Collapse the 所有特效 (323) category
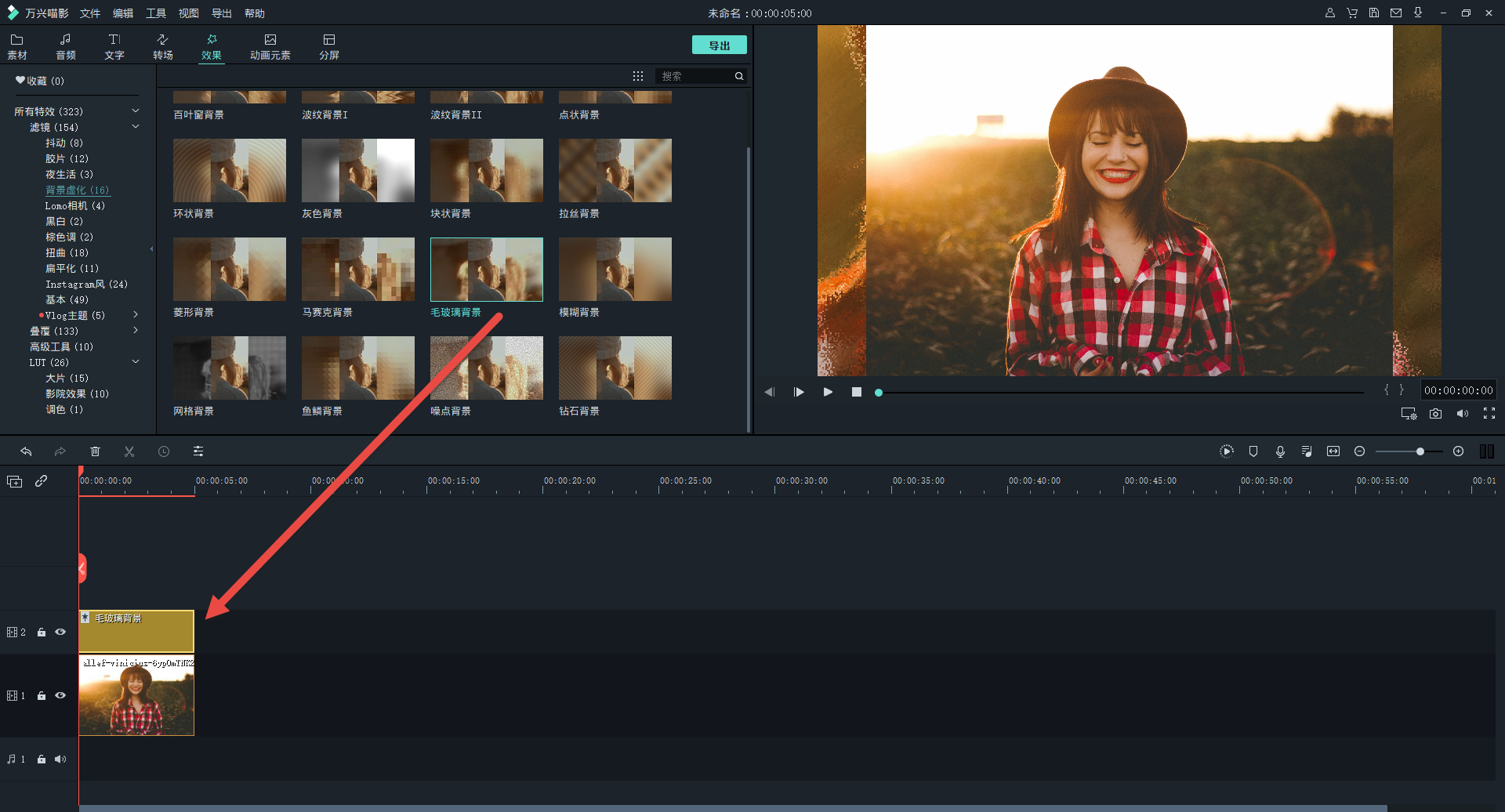The height and width of the screenshot is (812, 1505). 136,111
